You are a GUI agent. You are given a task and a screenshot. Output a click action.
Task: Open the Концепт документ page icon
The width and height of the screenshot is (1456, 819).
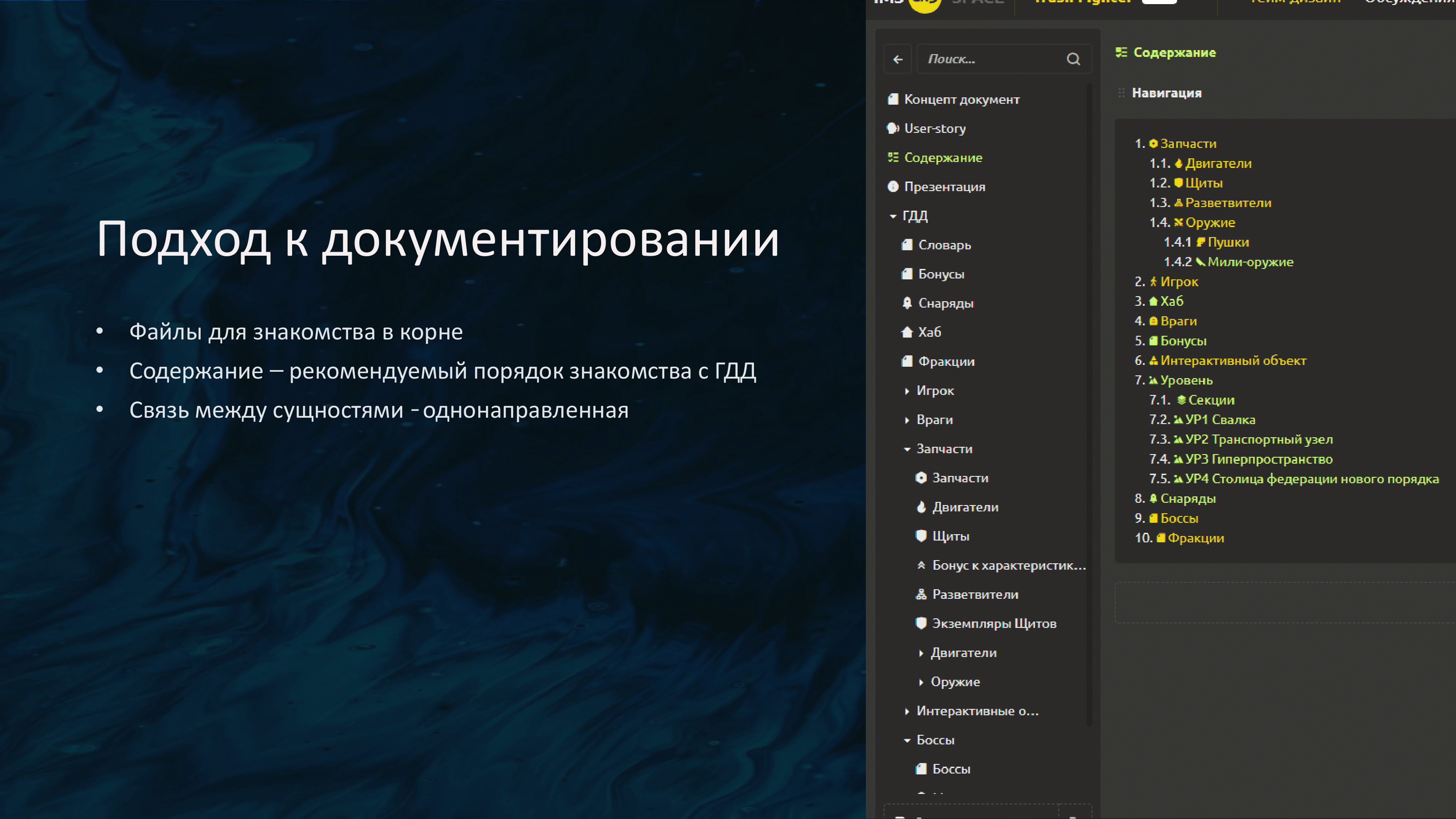(893, 100)
